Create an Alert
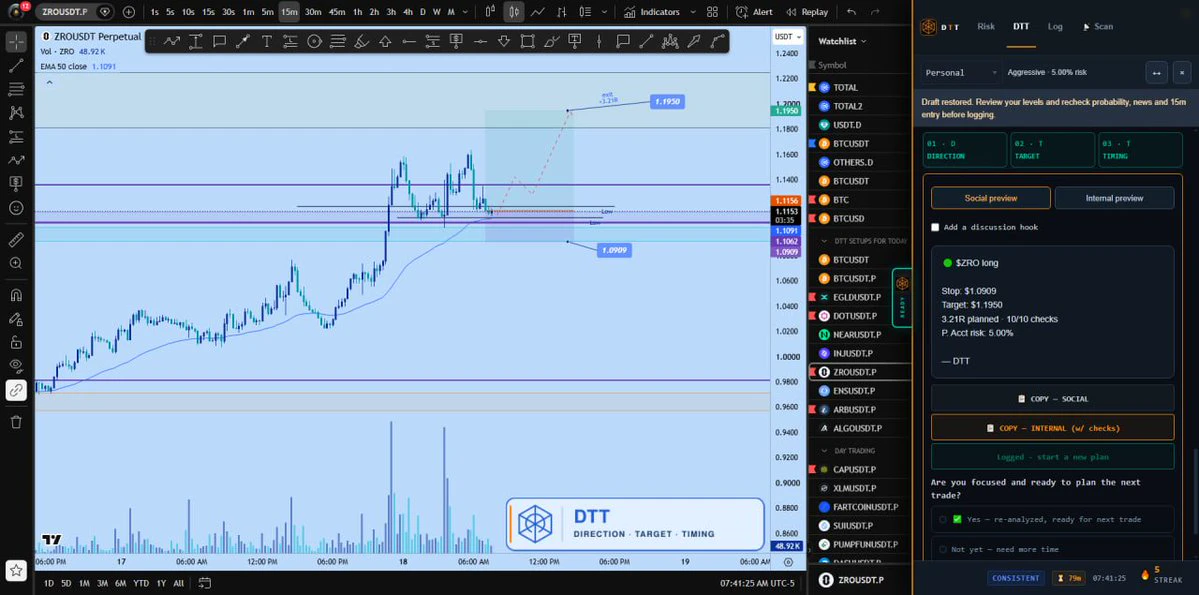Screen dimensions: 1199x595 [x=754, y=12]
